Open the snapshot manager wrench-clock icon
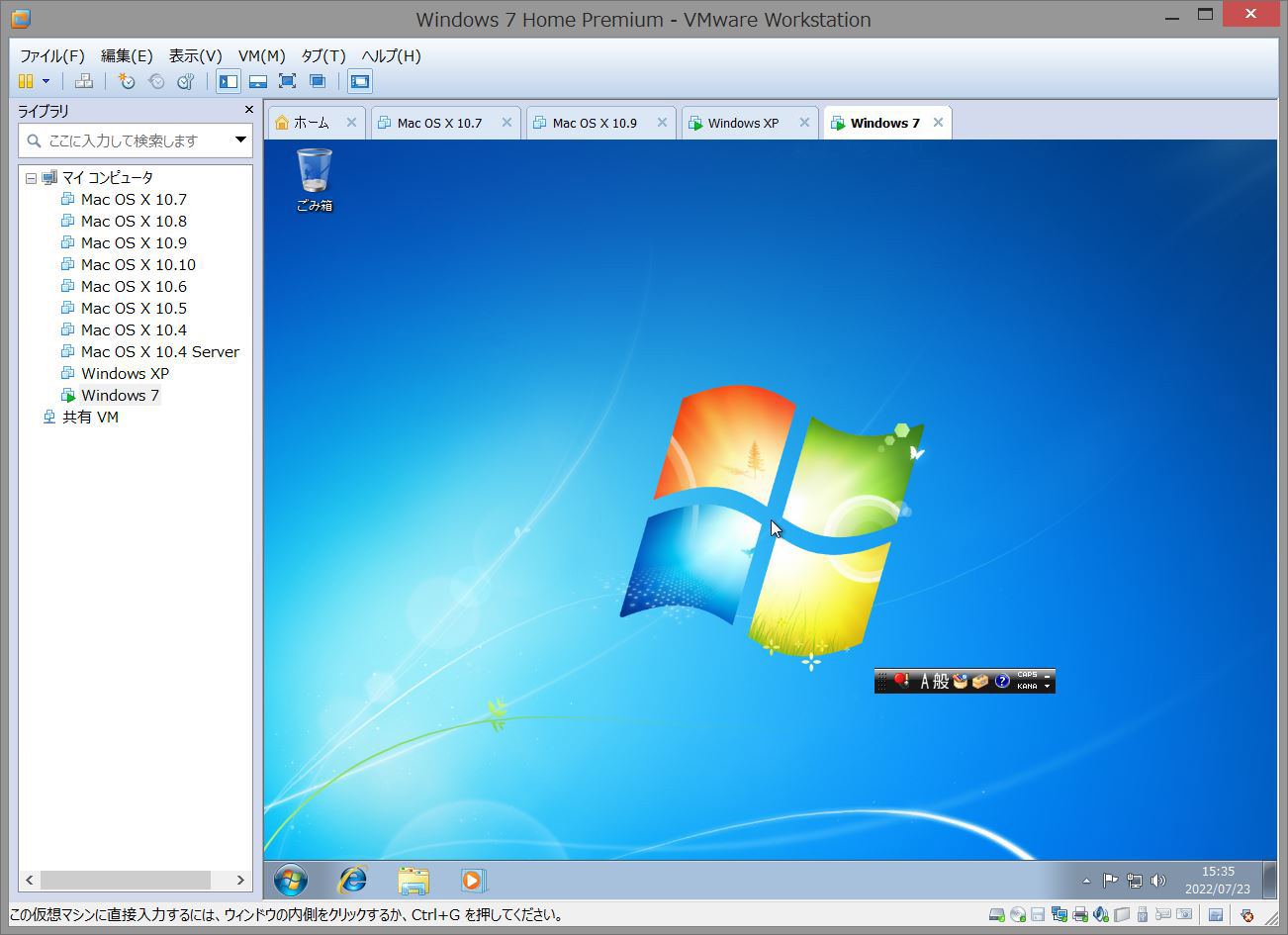This screenshot has height=935, width=1288. tap(186, 81)
